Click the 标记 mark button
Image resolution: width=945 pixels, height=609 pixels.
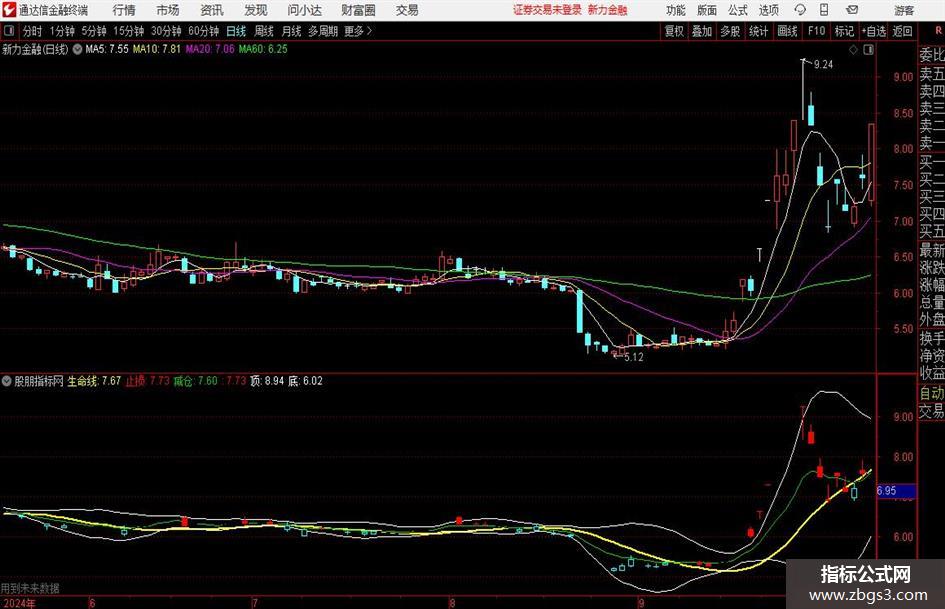pos(844,31)
